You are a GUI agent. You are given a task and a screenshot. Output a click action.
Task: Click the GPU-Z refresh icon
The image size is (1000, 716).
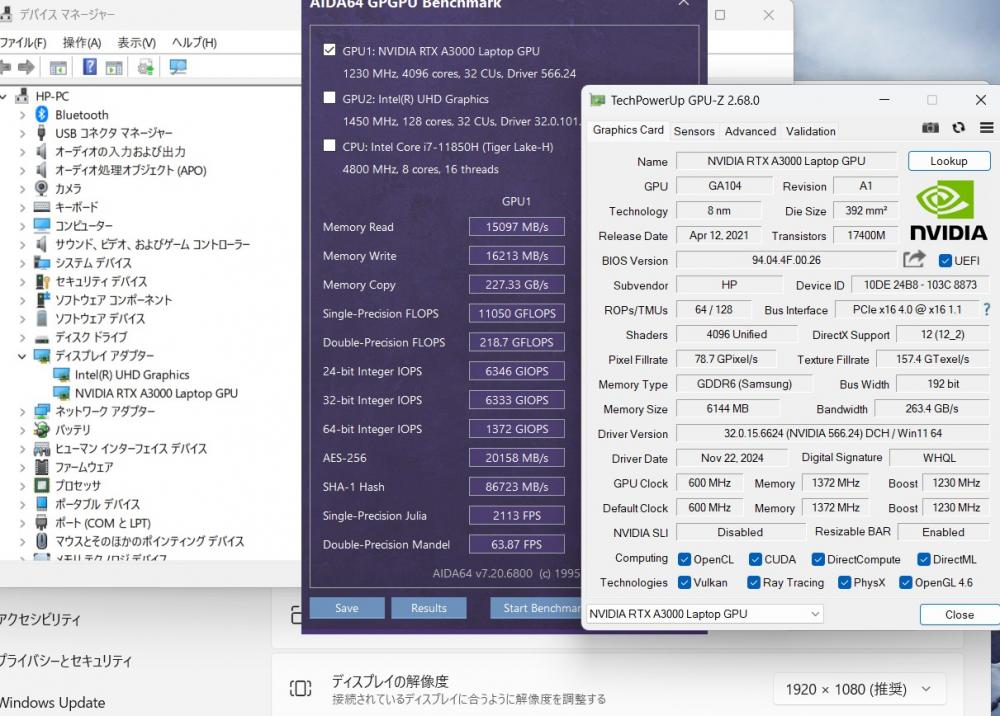958,128
